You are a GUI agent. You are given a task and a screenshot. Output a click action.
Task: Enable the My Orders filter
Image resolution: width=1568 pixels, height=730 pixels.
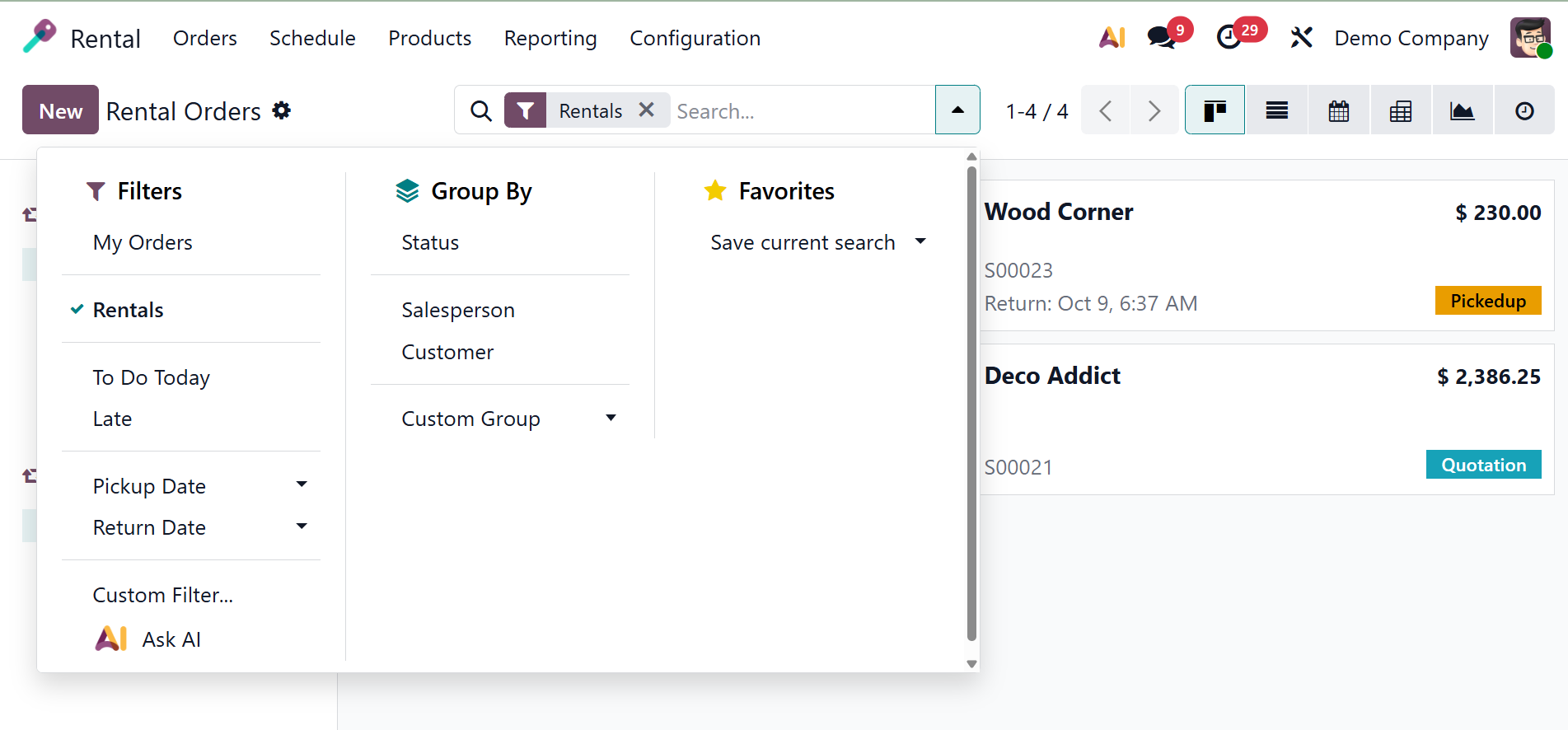tap(143, 242)
